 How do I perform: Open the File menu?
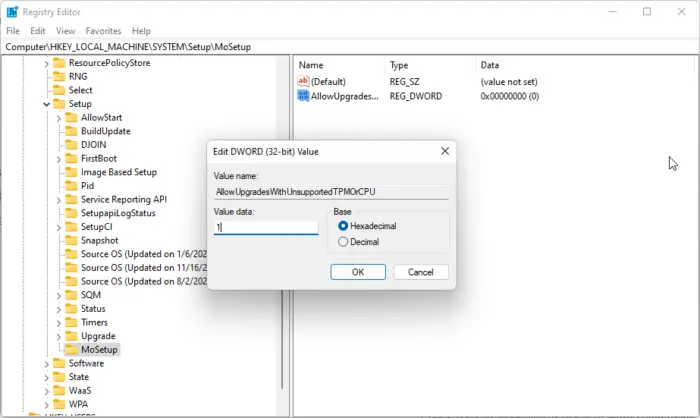[x=13, y=31]
